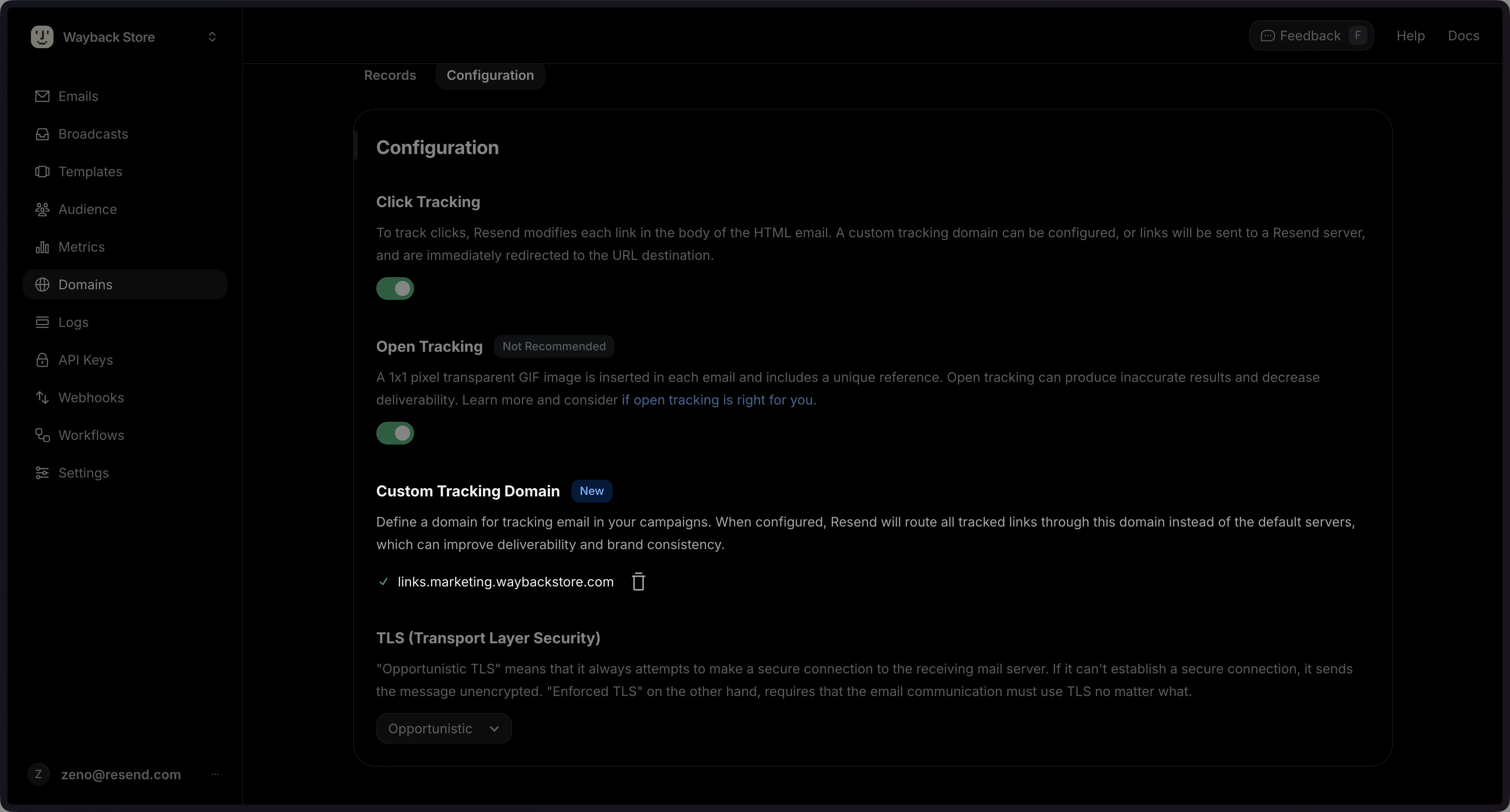The height and width of the screenshot is (812, 1510).
Task: Open the Emails section in sidebar
Action: point(78,96)
